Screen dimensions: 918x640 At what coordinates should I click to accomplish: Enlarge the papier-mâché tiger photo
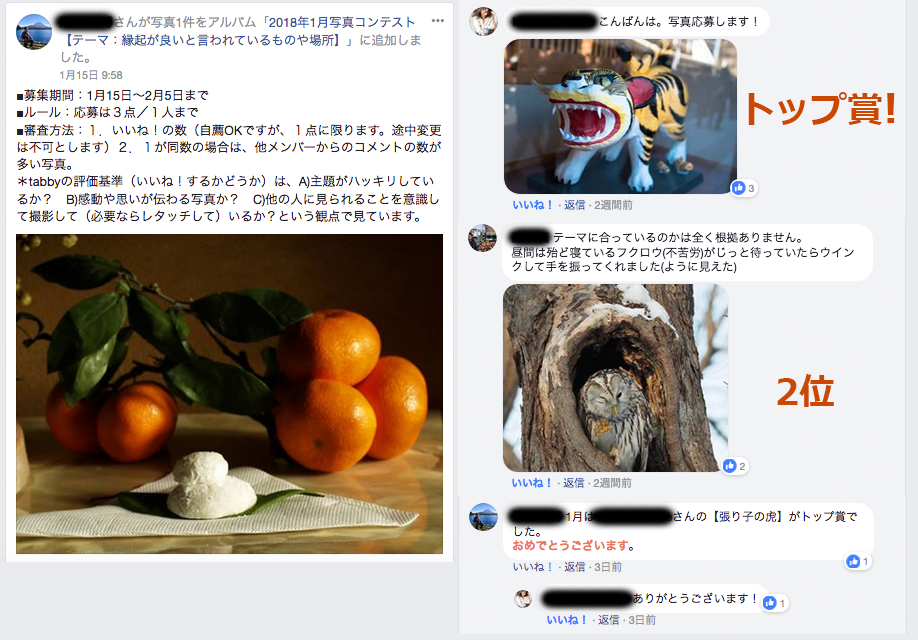tap(620, 116)
